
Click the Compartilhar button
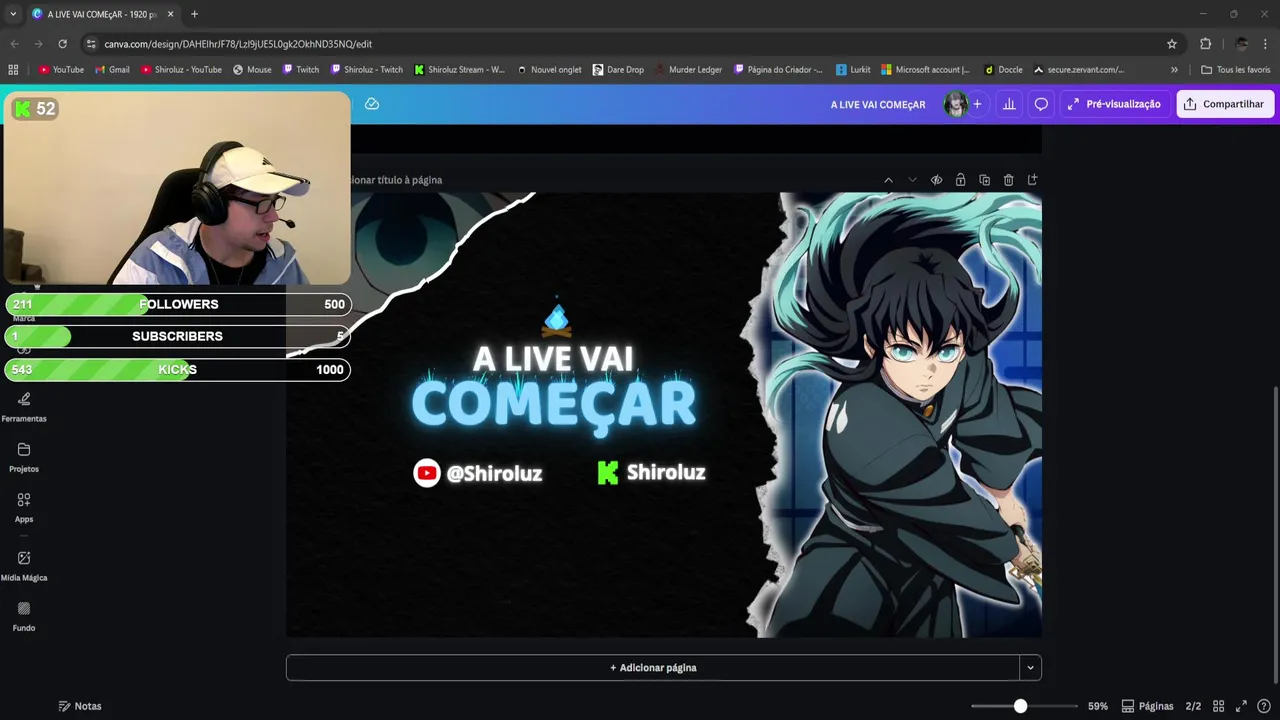pos(1225,104)
